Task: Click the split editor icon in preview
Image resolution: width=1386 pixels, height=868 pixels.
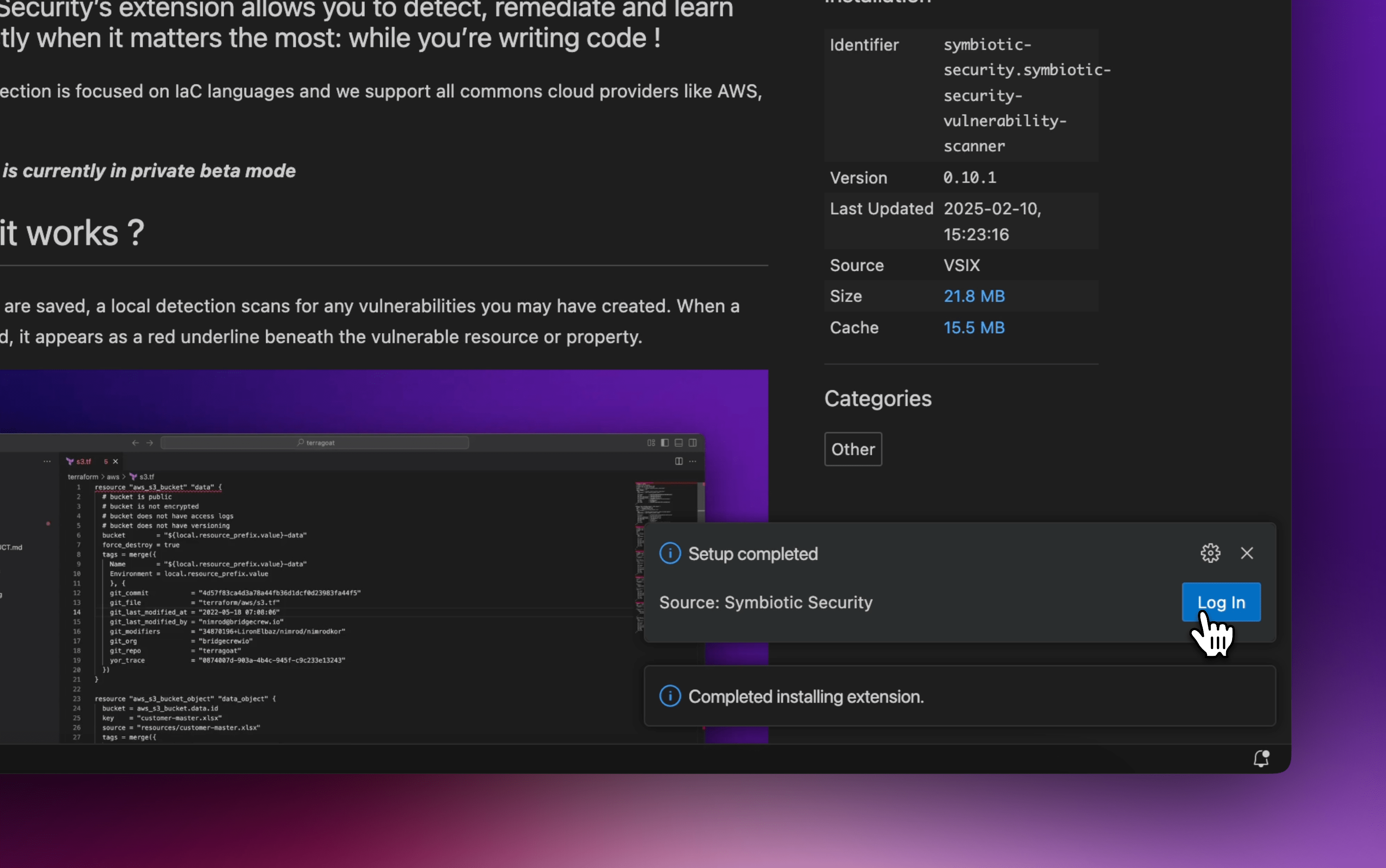Action: [678, 462]
